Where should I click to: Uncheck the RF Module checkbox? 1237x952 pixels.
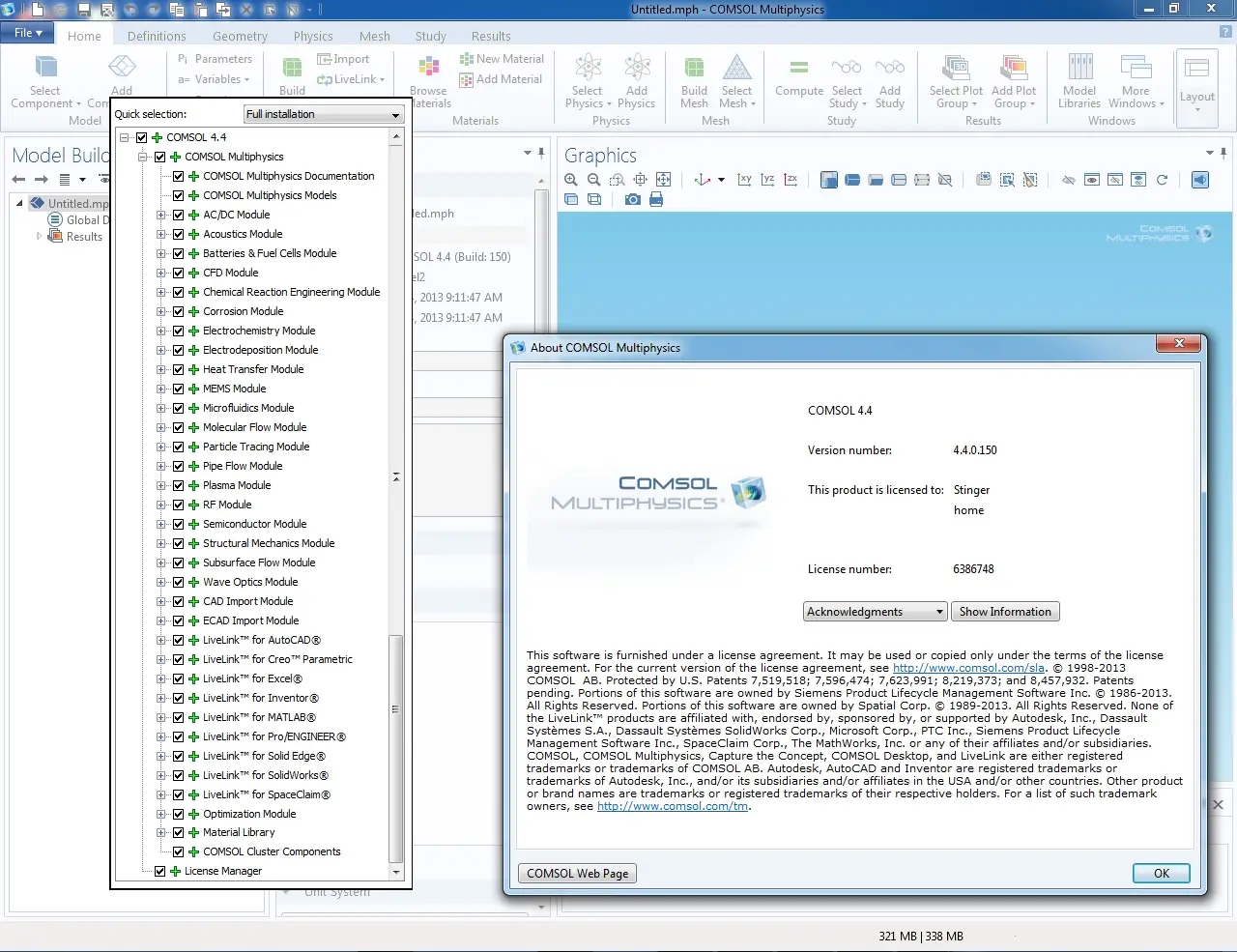pos(179,505)
